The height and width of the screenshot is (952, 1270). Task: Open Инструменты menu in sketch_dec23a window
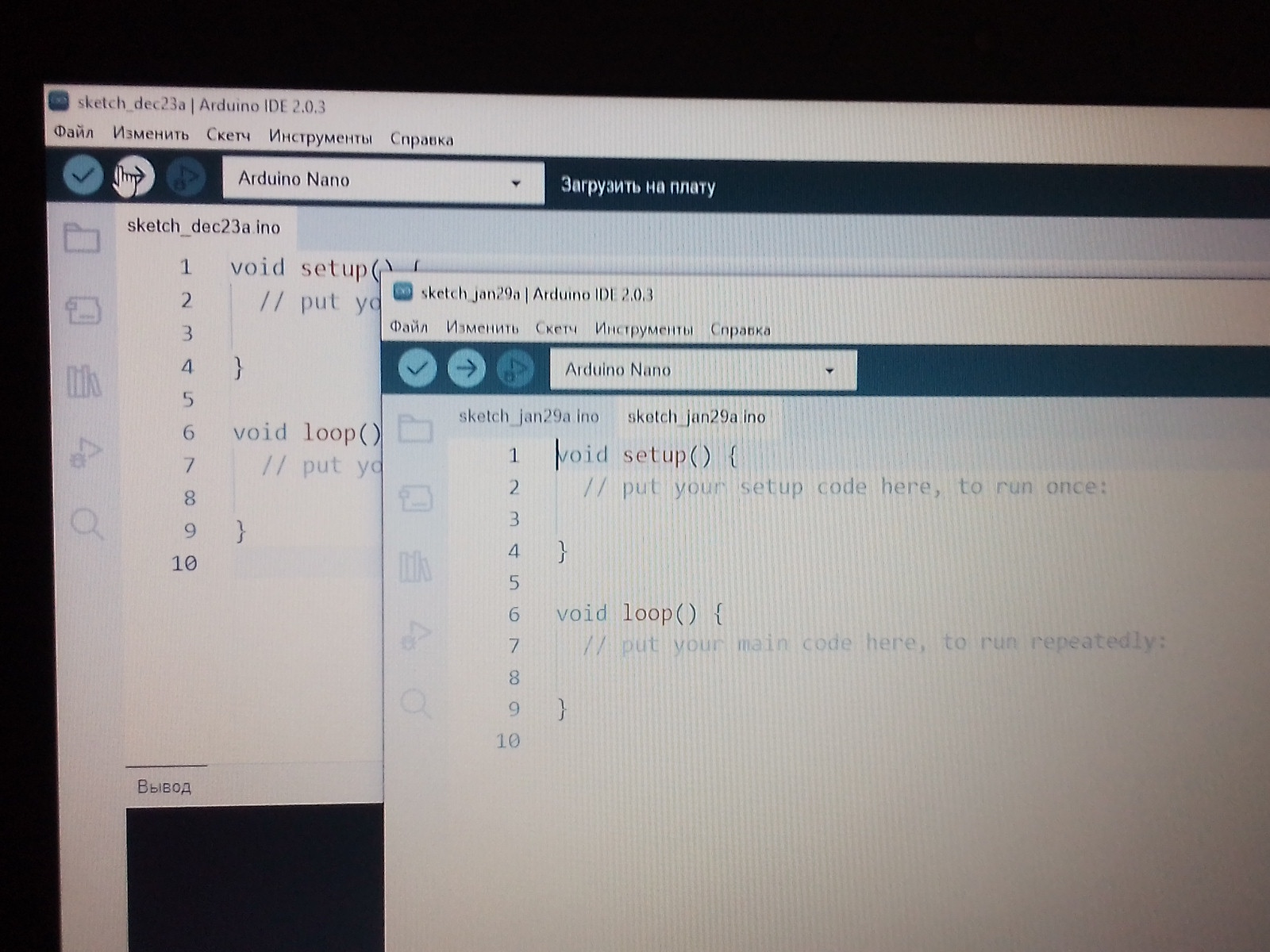coord(320,136)
